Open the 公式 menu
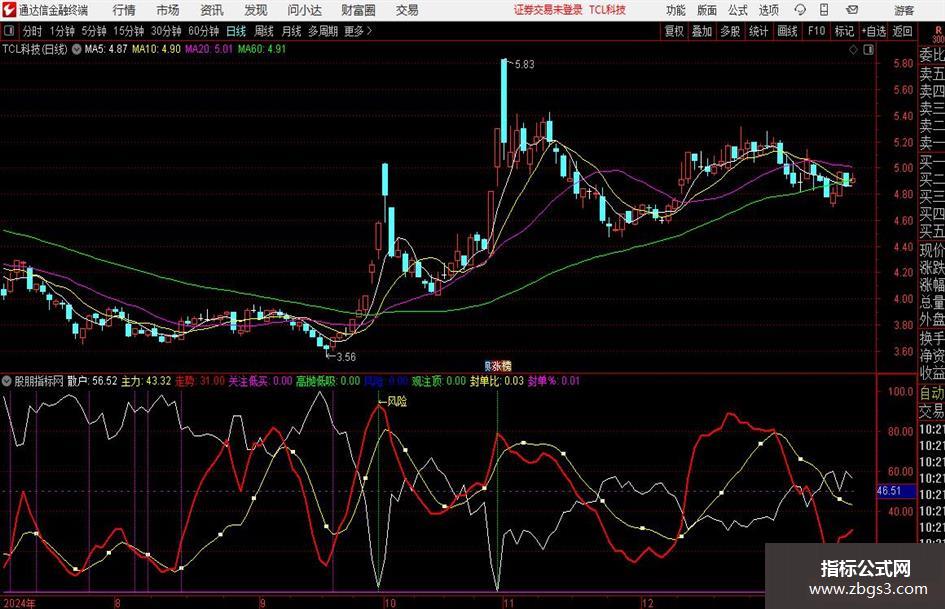Viewport: 945px width, 609px height. [x=738, y=10]
